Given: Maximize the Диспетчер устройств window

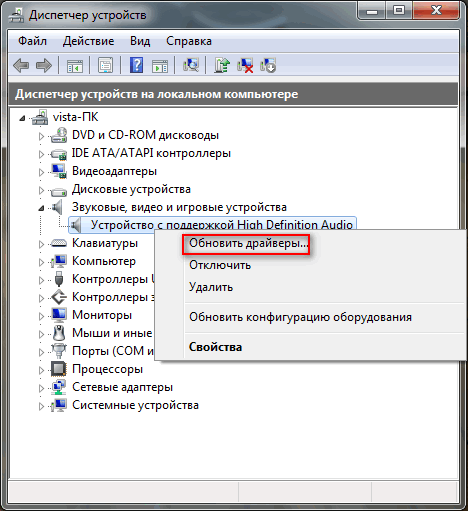Looking at the screenshot, I should (399, 11).
